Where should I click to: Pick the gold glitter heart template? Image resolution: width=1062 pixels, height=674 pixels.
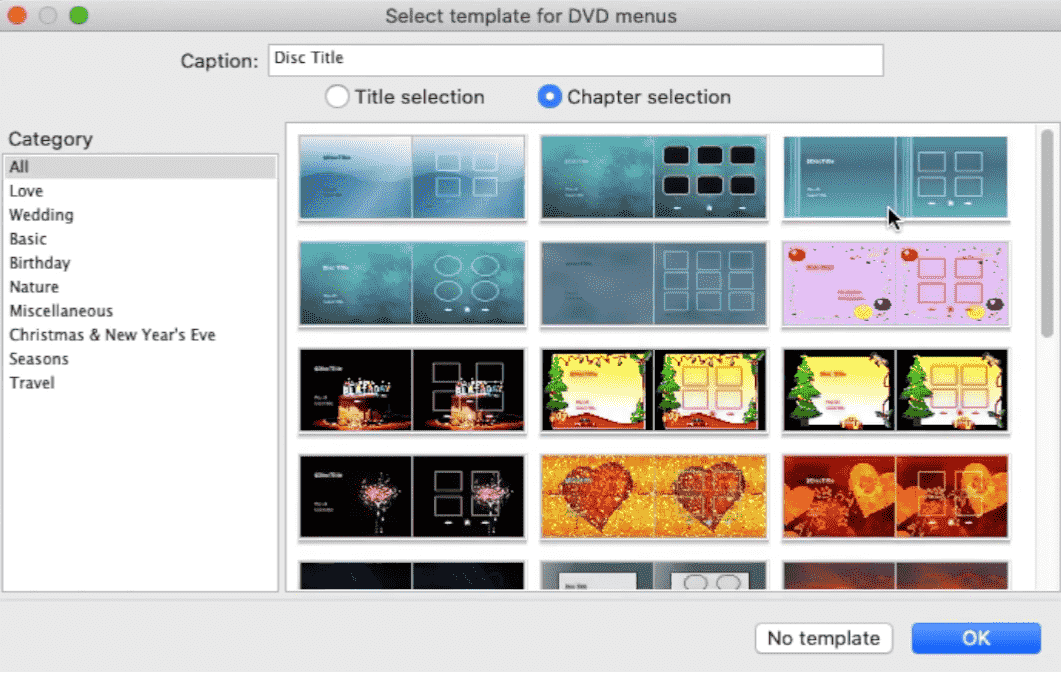[654, 497]
